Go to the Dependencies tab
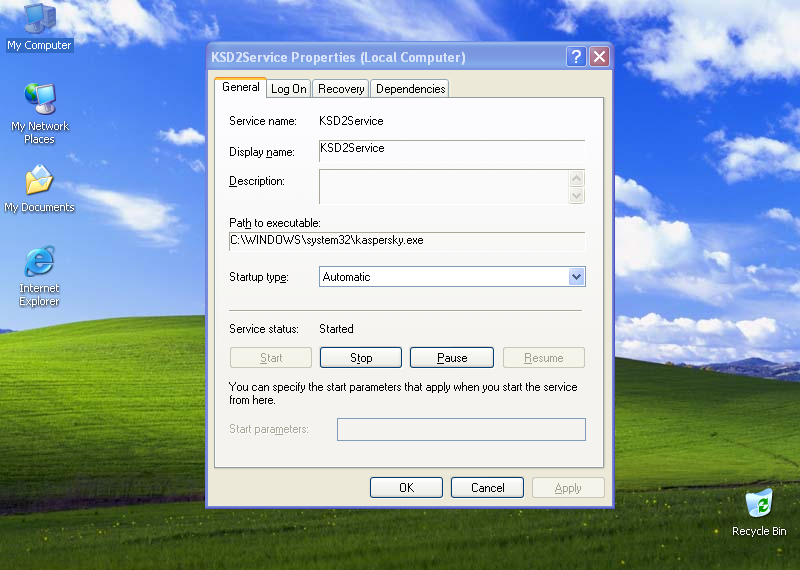This screenshot has width=800, height=570. point(410,89)
